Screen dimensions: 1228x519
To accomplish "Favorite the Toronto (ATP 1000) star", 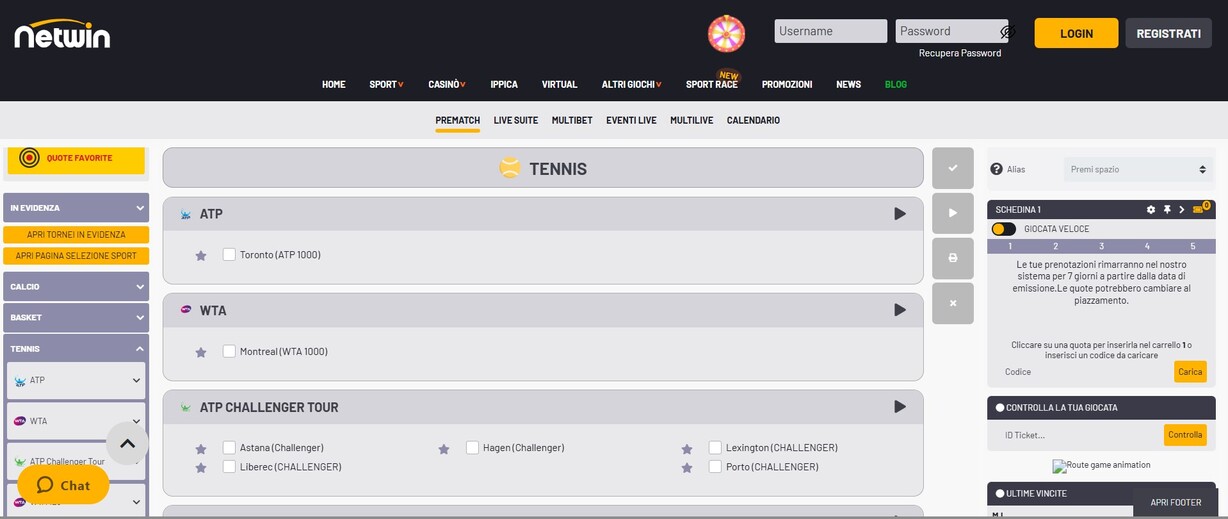I will click(201, 256).
